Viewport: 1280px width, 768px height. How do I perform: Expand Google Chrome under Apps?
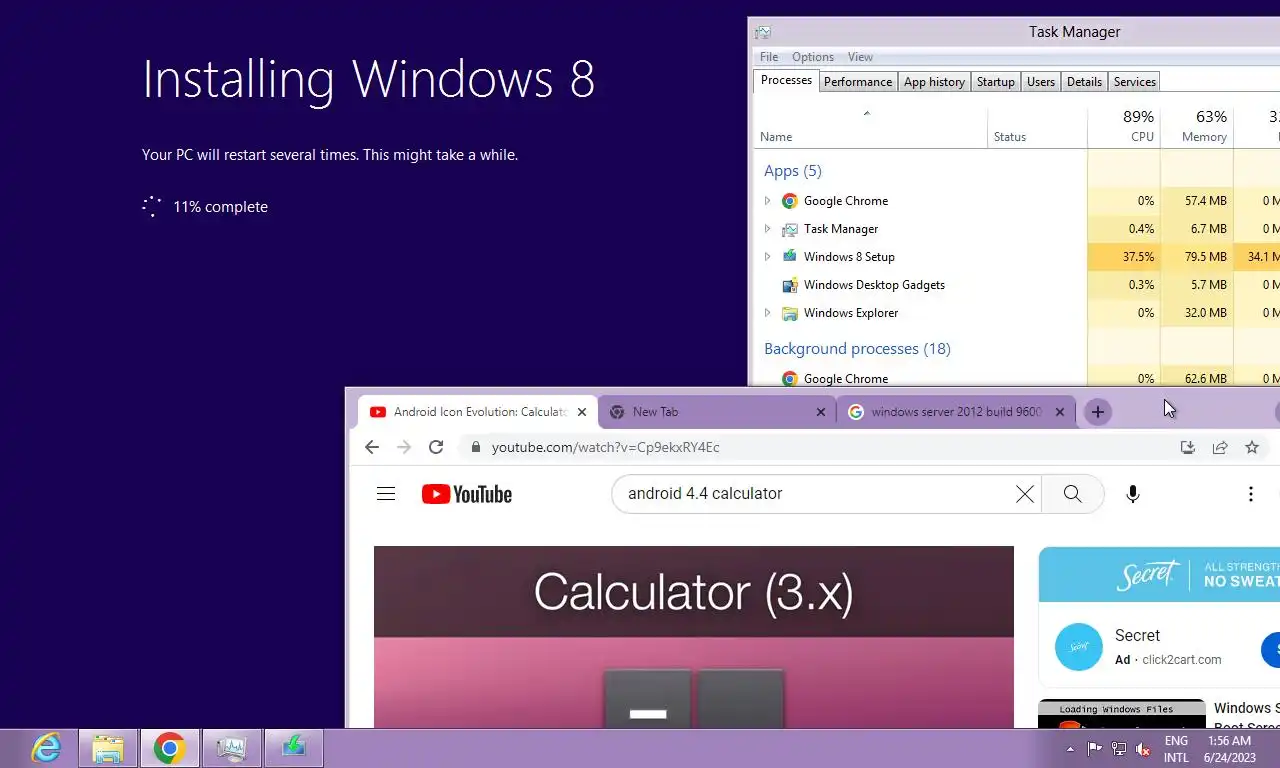(x=767, y=201)
